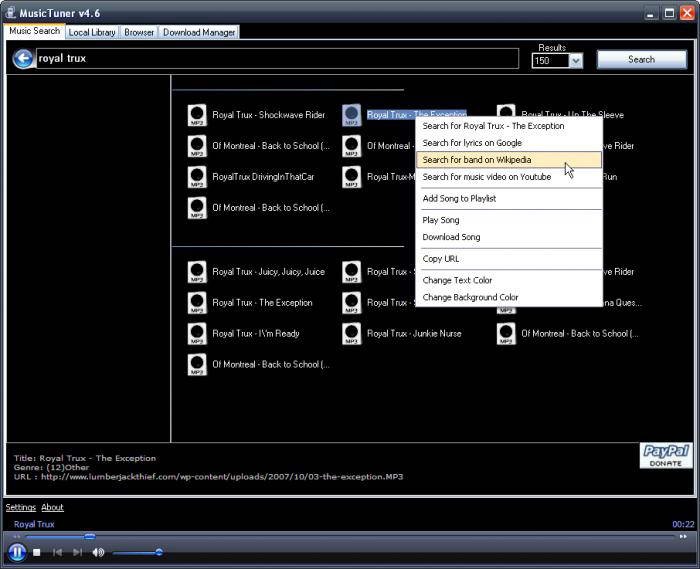Choose Search for Royal Trux - The Exception

(509, 126)
